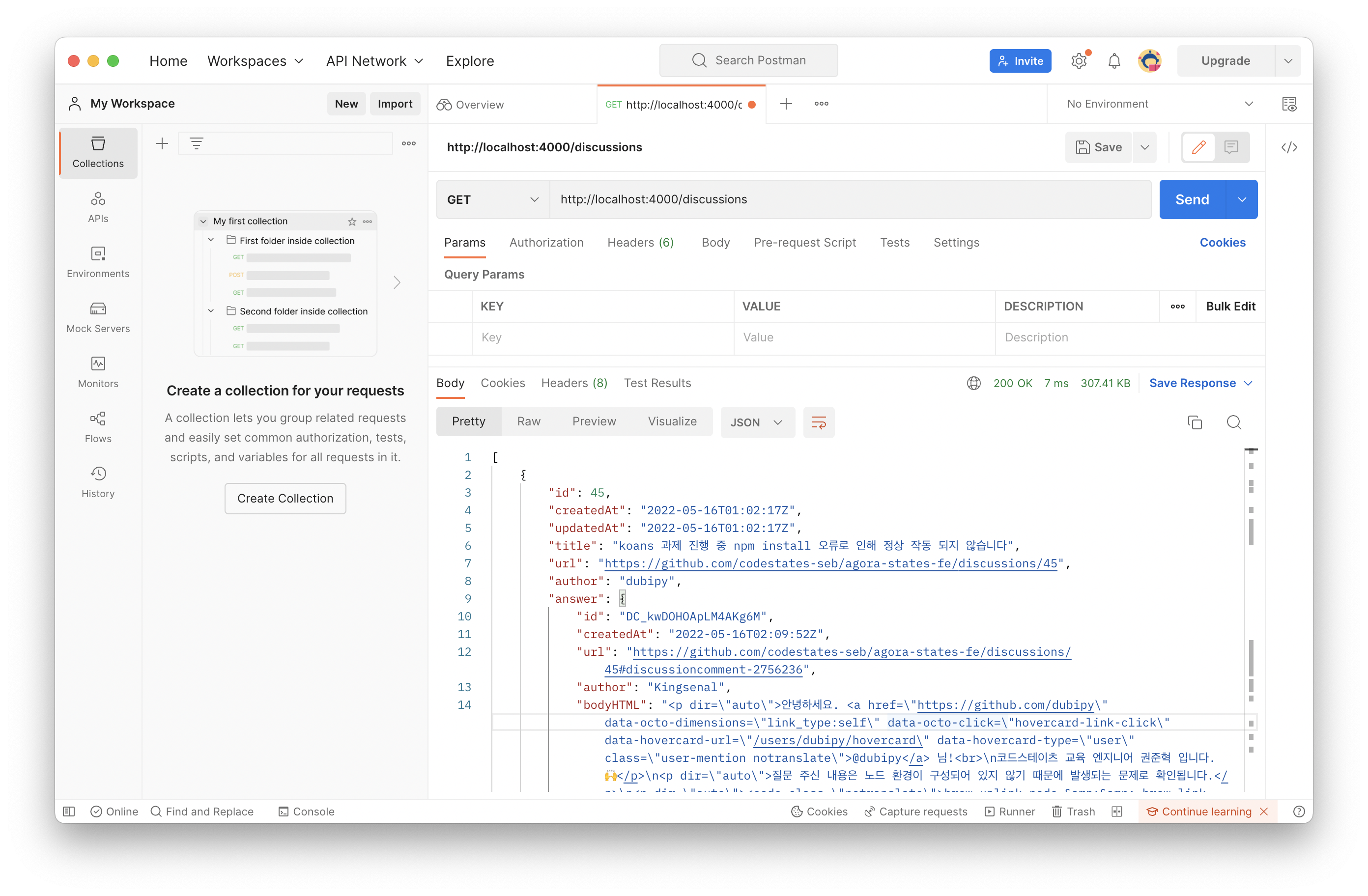1368x896 pixels.
Task: Toggle line wrap in response
Action: coord(819,422)
